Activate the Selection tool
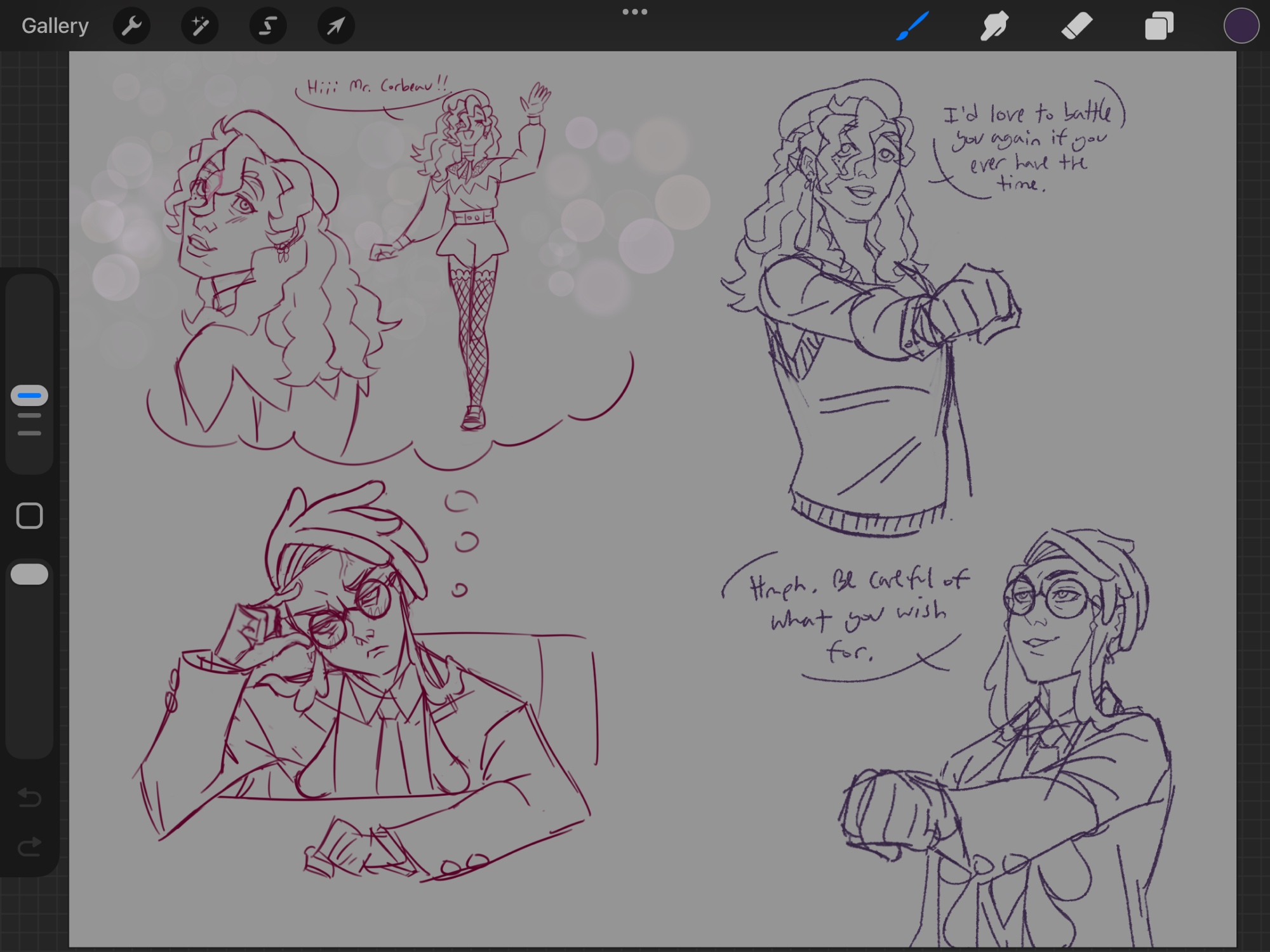Image resolution: width=1270 pixels, height=952 pixels. tap(267, 26)
